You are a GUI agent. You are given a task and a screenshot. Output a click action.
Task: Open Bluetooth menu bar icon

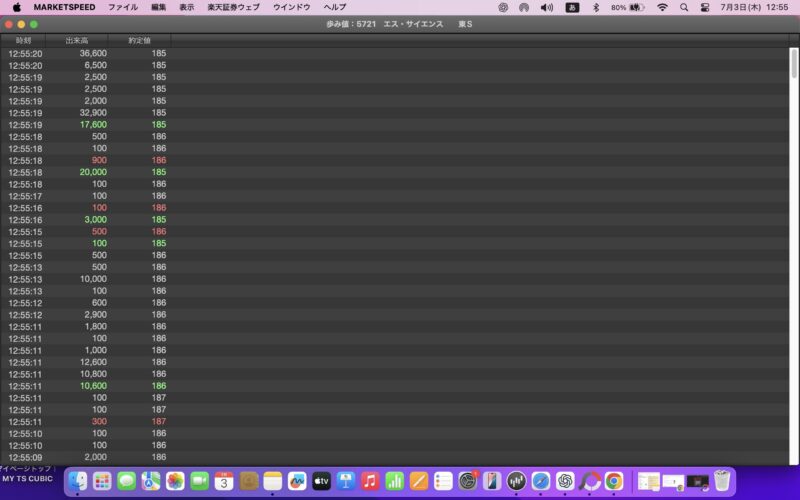tap(595, 7)
